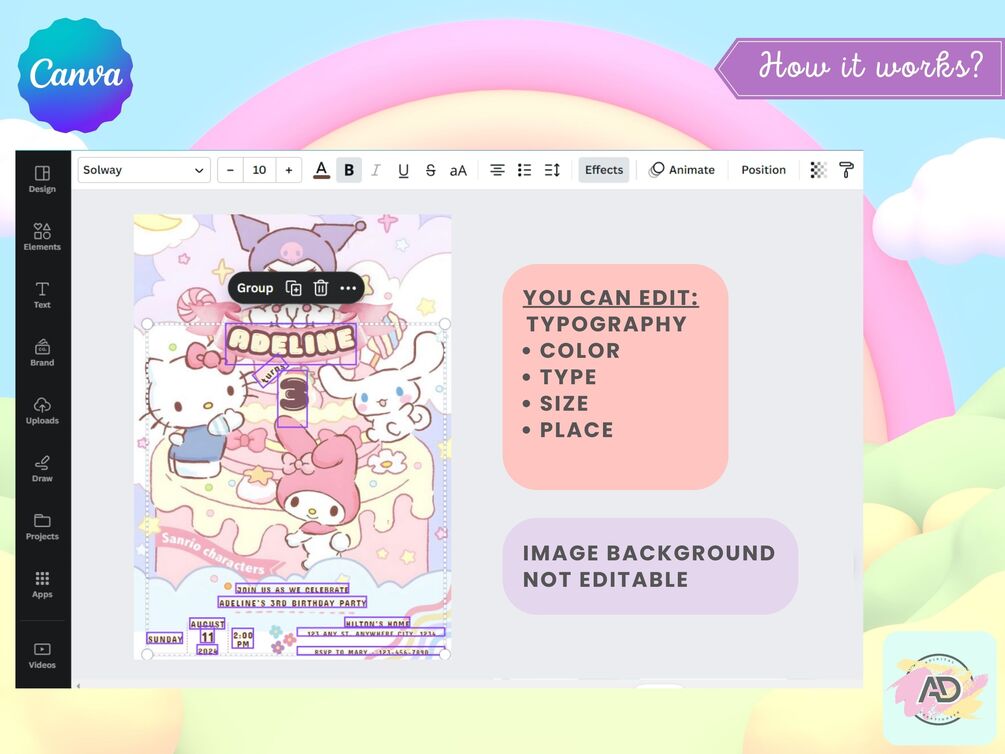
Task: Click the top-left selection resize handle
Action: click(147, 324)
